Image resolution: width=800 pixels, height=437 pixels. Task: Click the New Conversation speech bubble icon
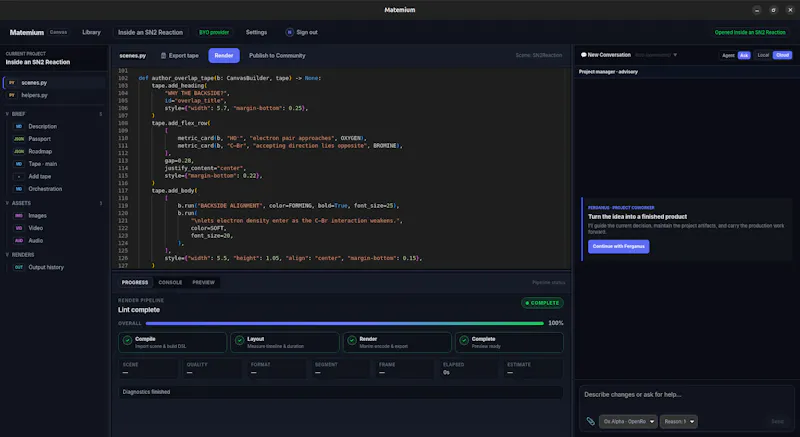584,55
